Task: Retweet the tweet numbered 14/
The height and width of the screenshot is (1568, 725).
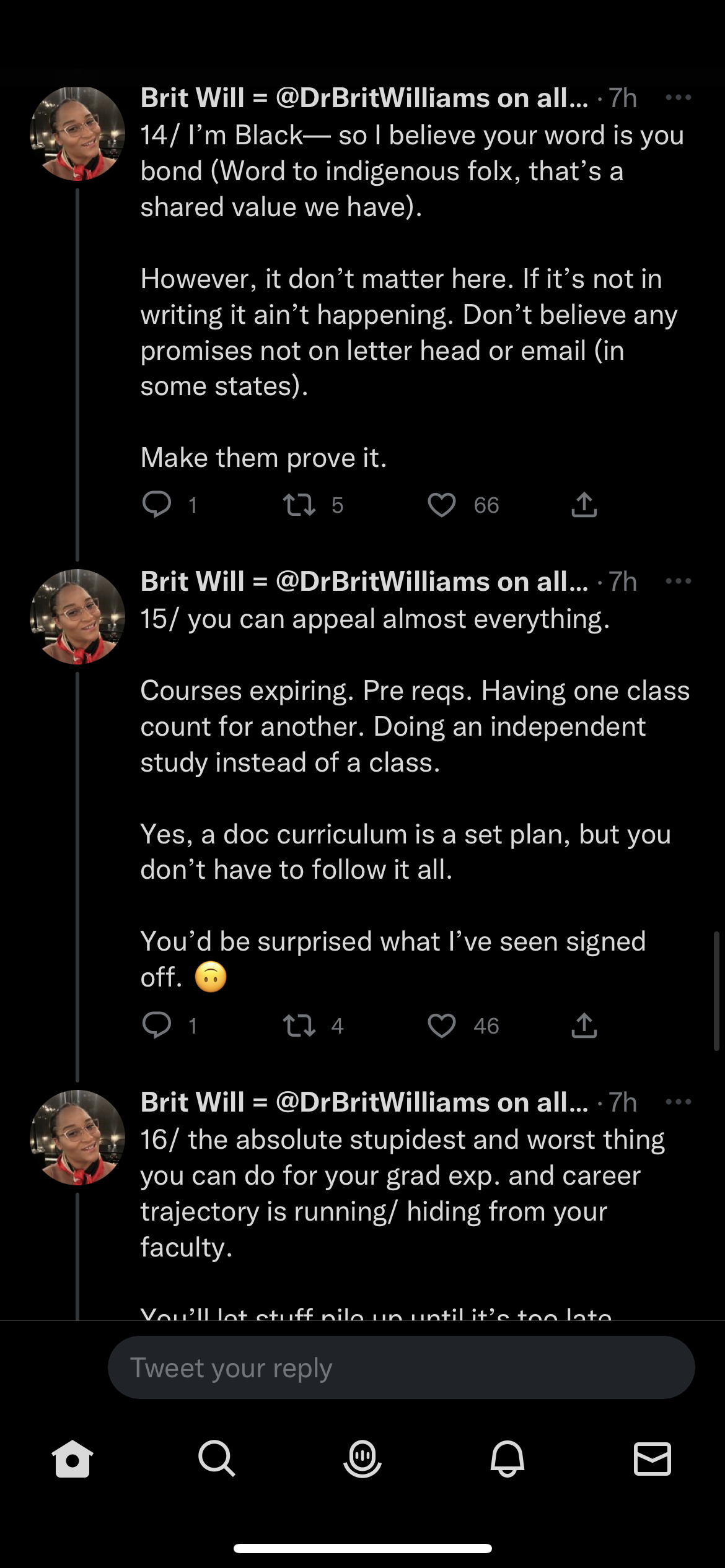Action: (x=299, y=505)
